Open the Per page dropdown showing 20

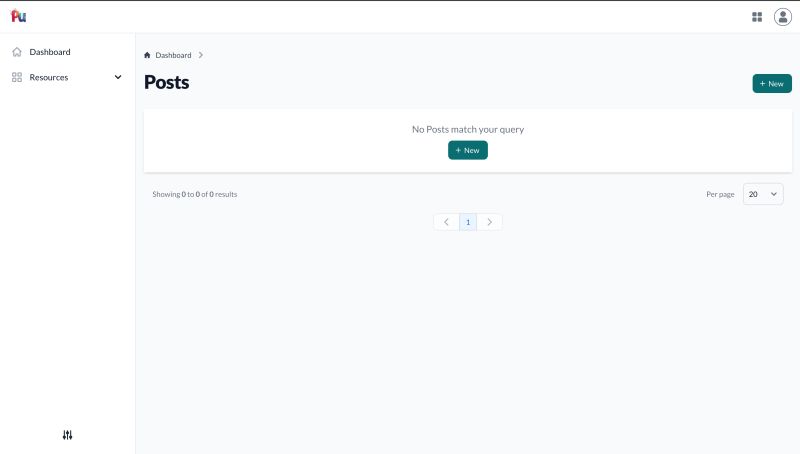pyautogui.click(x=763, y=194)
